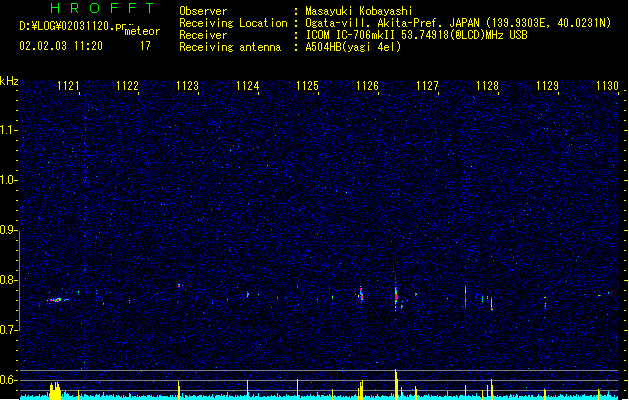Click the long meteor echo after 1121
629x400 pixels.
58,300
